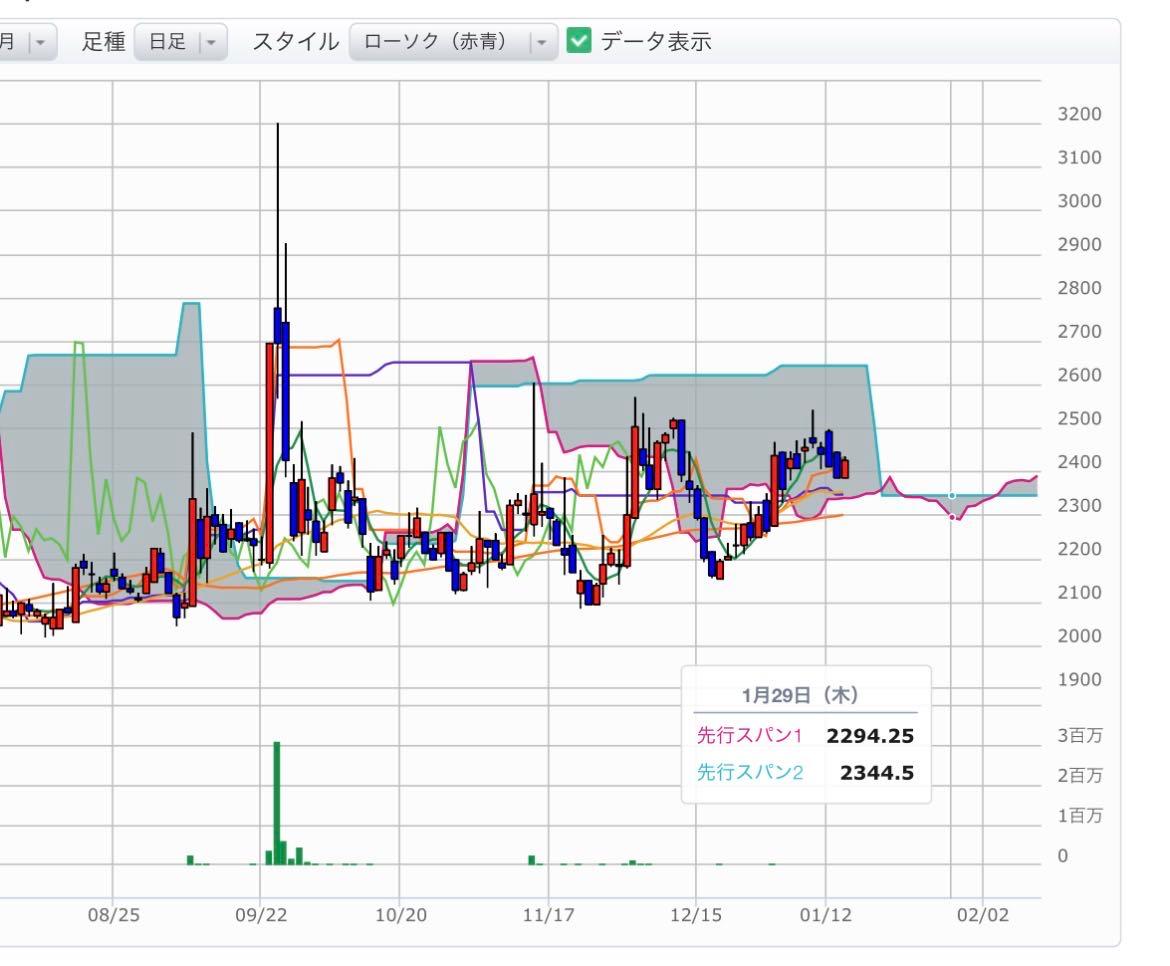Click the cyan 先行スパン2 marker dot on chart
This screenshot has width=1170, height=966.
pos(951,495)
